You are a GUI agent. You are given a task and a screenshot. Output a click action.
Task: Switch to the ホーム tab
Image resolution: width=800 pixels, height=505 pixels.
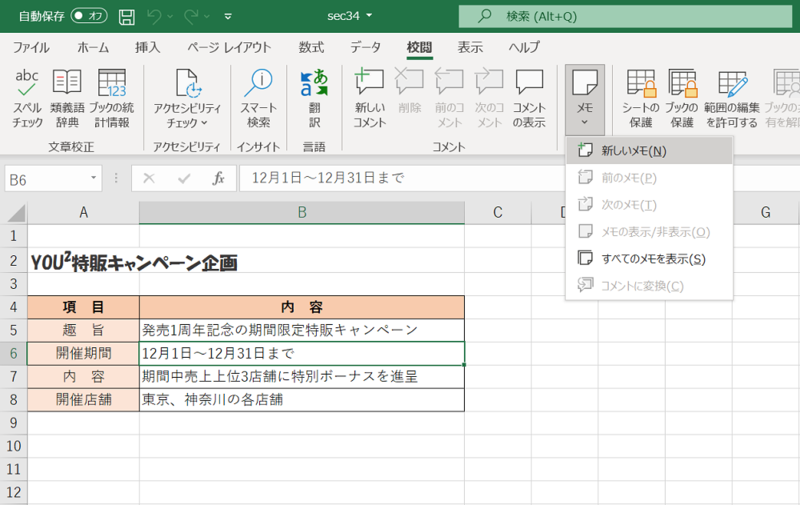coord(93,47)
